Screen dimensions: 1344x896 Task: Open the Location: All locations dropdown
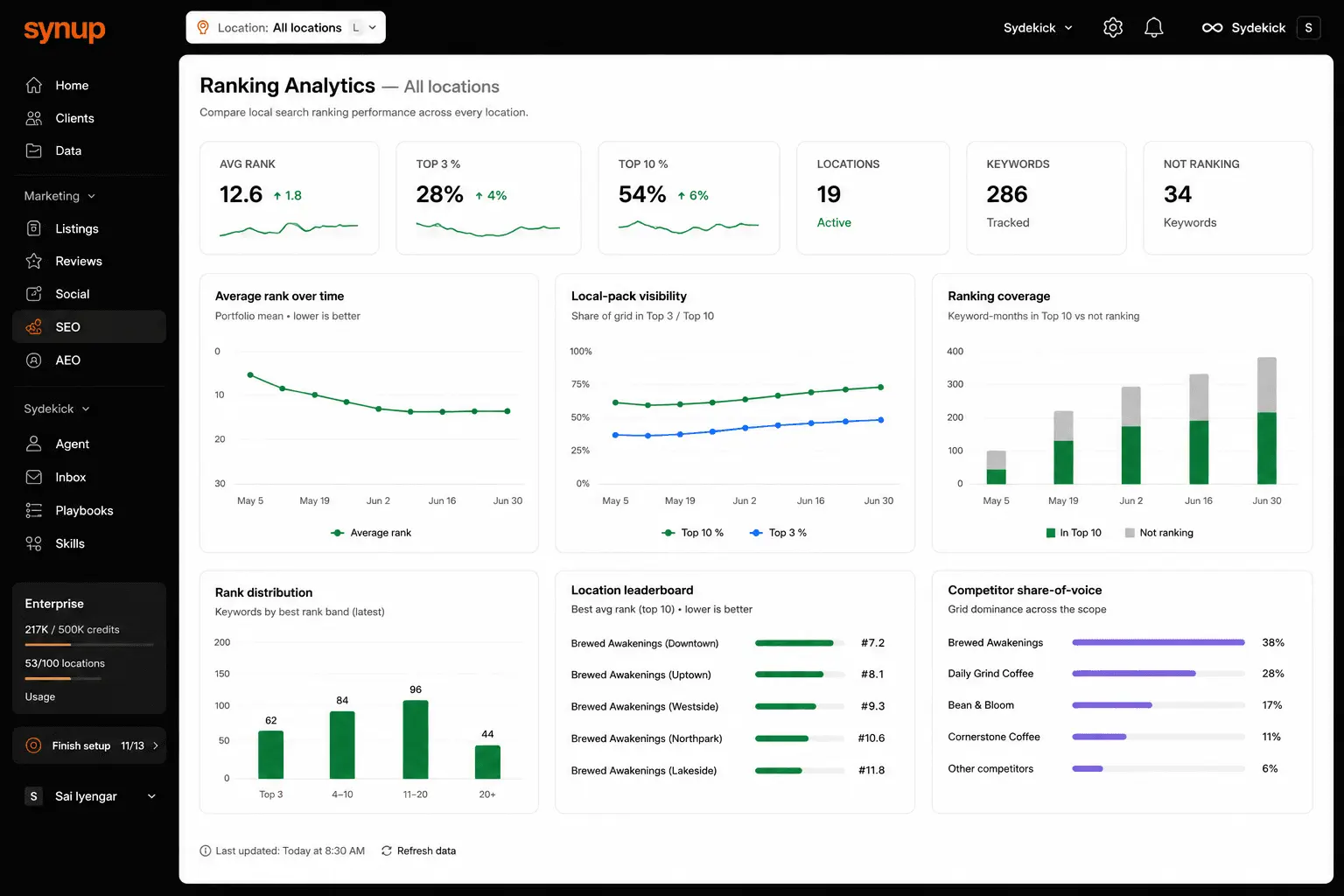click(x=286, y=27)
